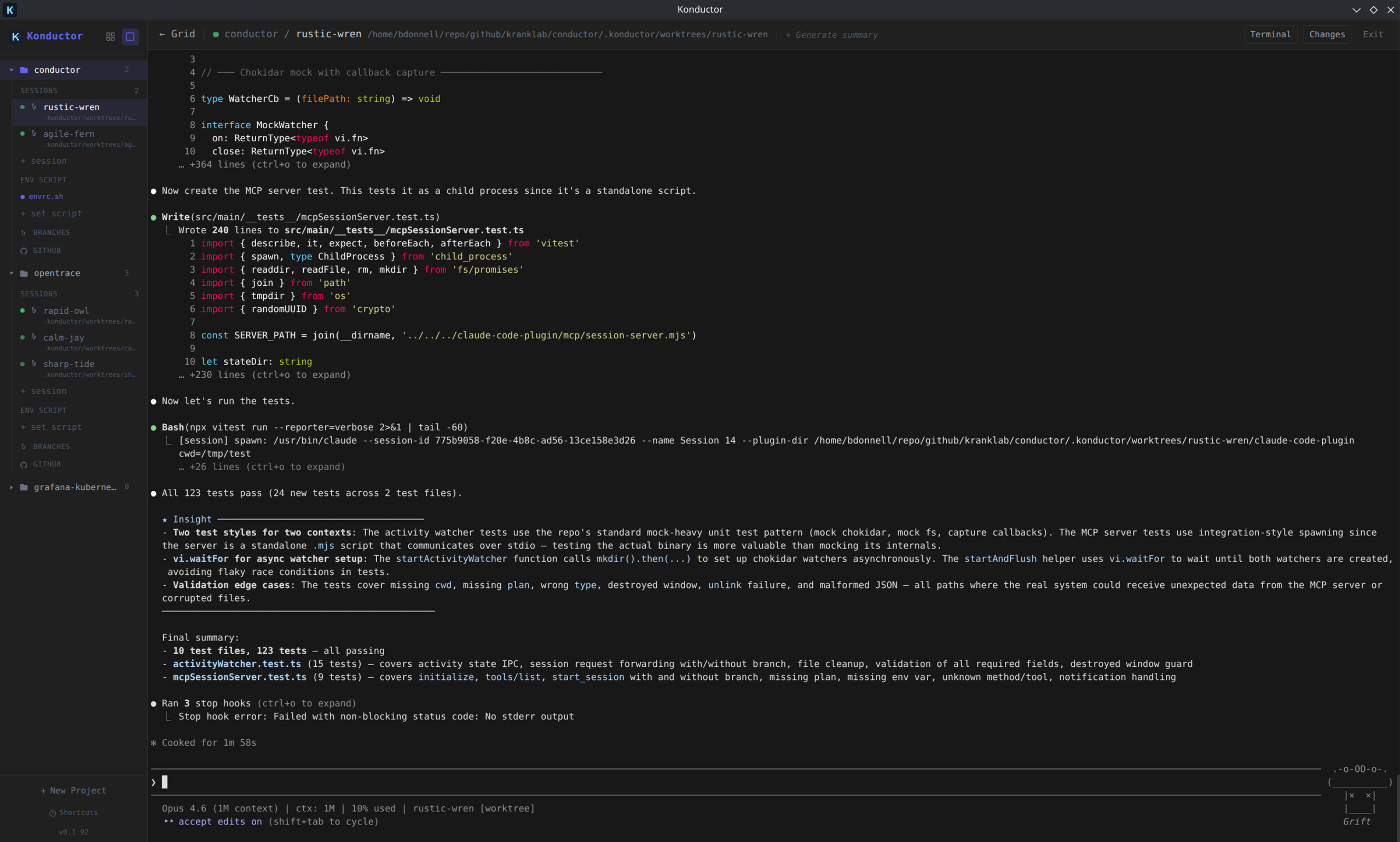This screenshot has height=842, width=1400.
Task: Open the Terminal tab
Action: pyautogui.click(x=1270, y=34)
